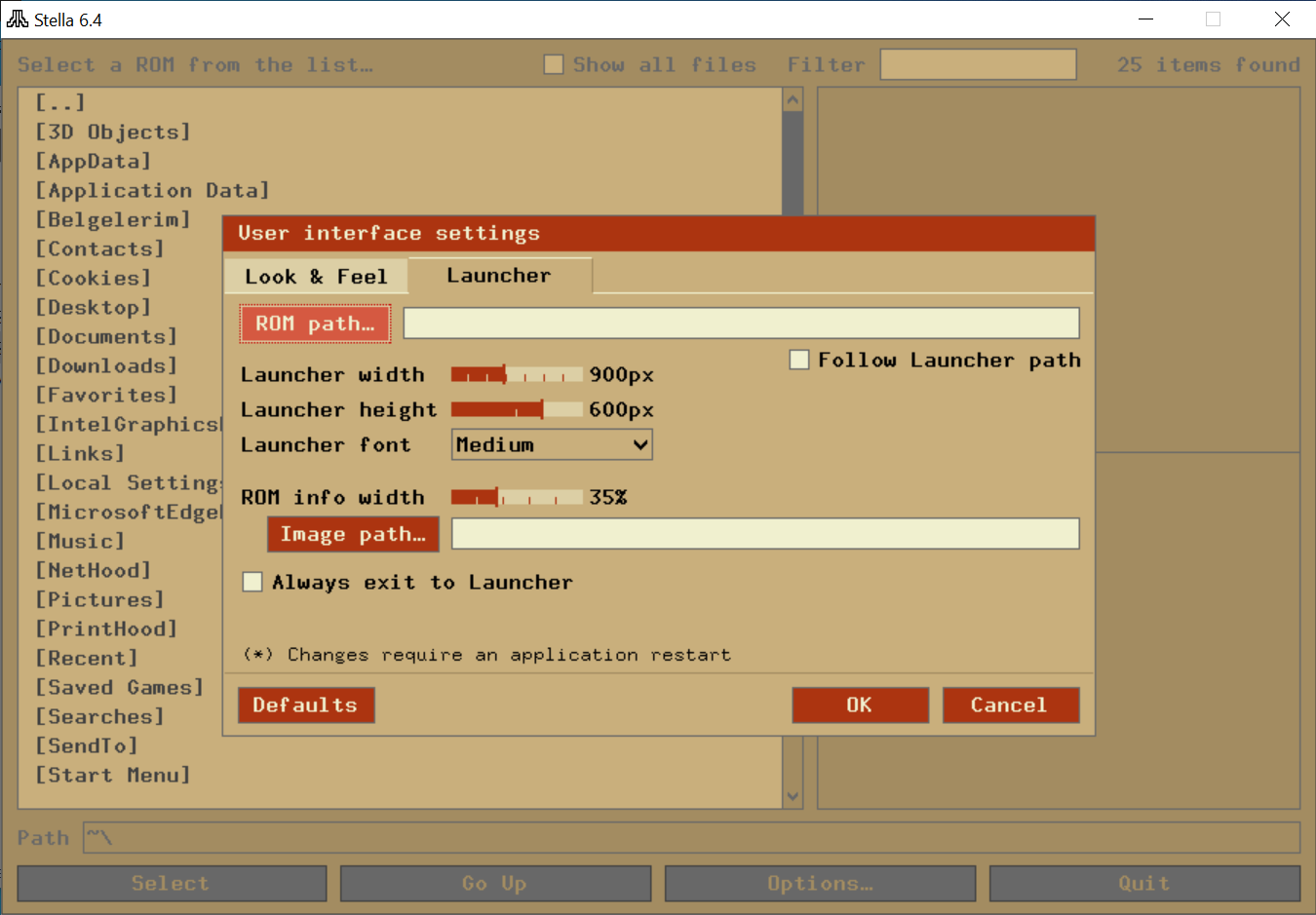This screenshot has width=1316, height=915.
Task: Select the [SendTo] folder entry
Action: [87, 745]
